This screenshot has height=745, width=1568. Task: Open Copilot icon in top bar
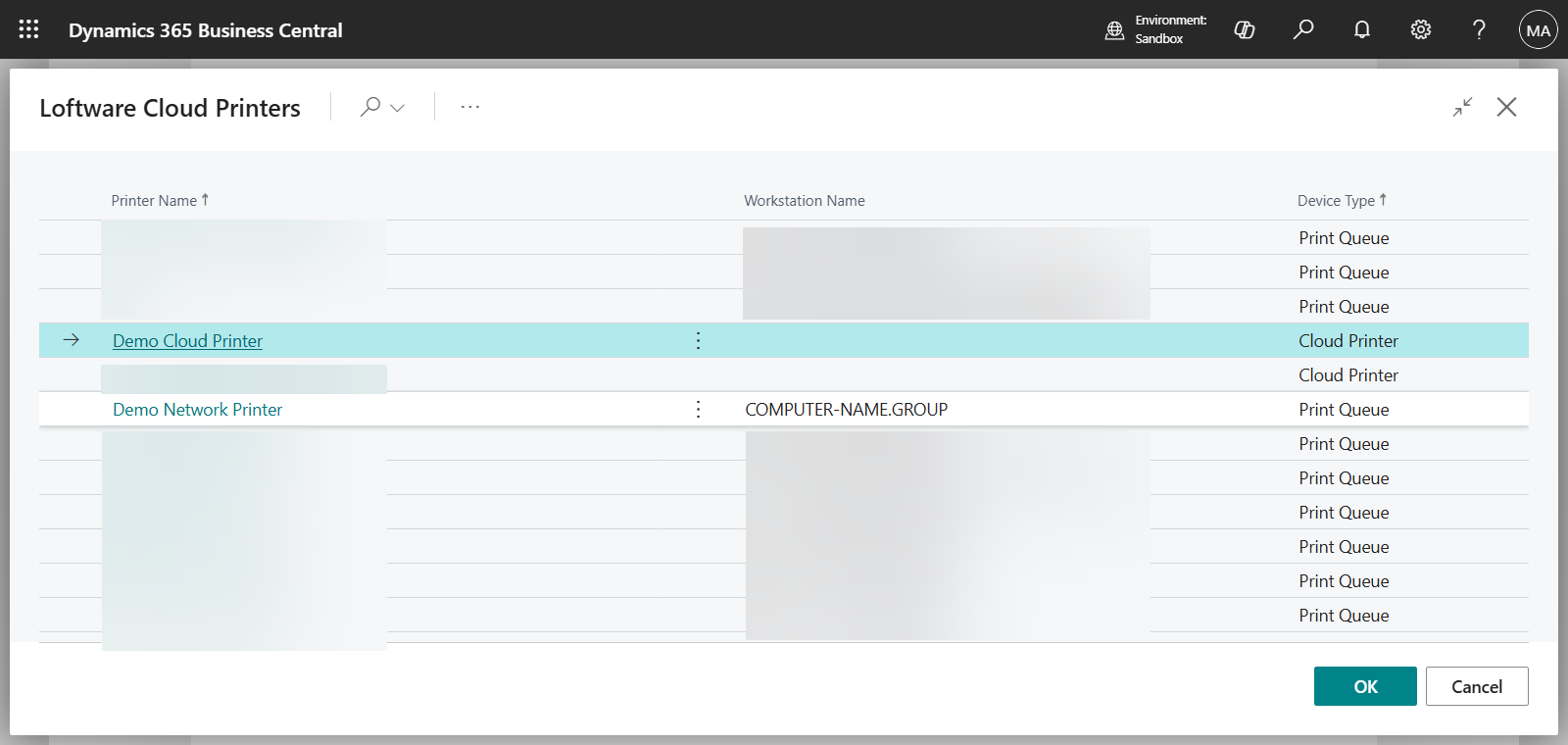coord(1245,30)
